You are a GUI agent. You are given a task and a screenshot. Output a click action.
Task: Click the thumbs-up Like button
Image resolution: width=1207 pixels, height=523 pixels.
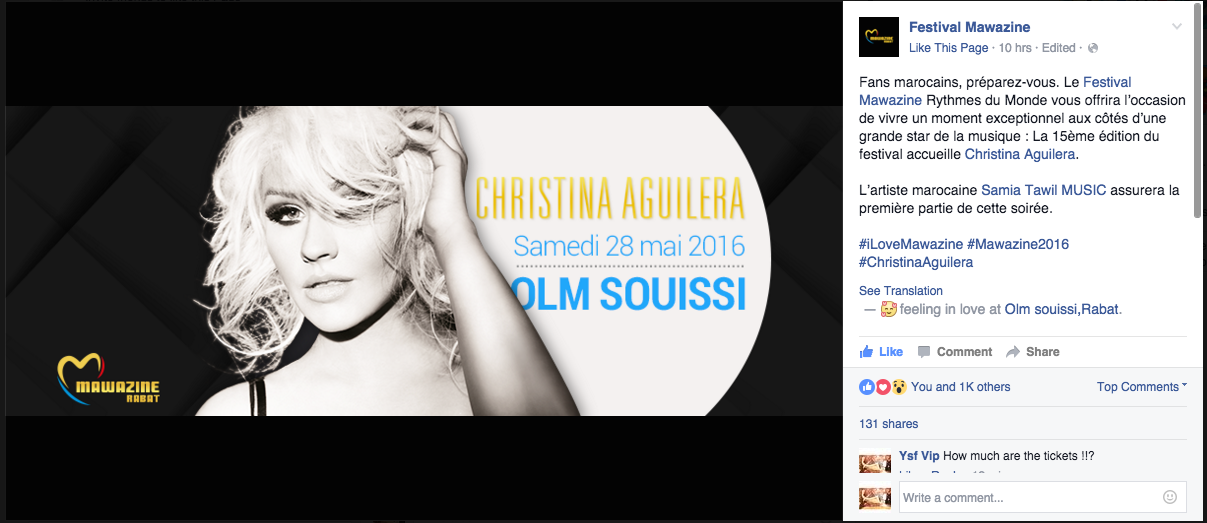[x=881, y=352]
